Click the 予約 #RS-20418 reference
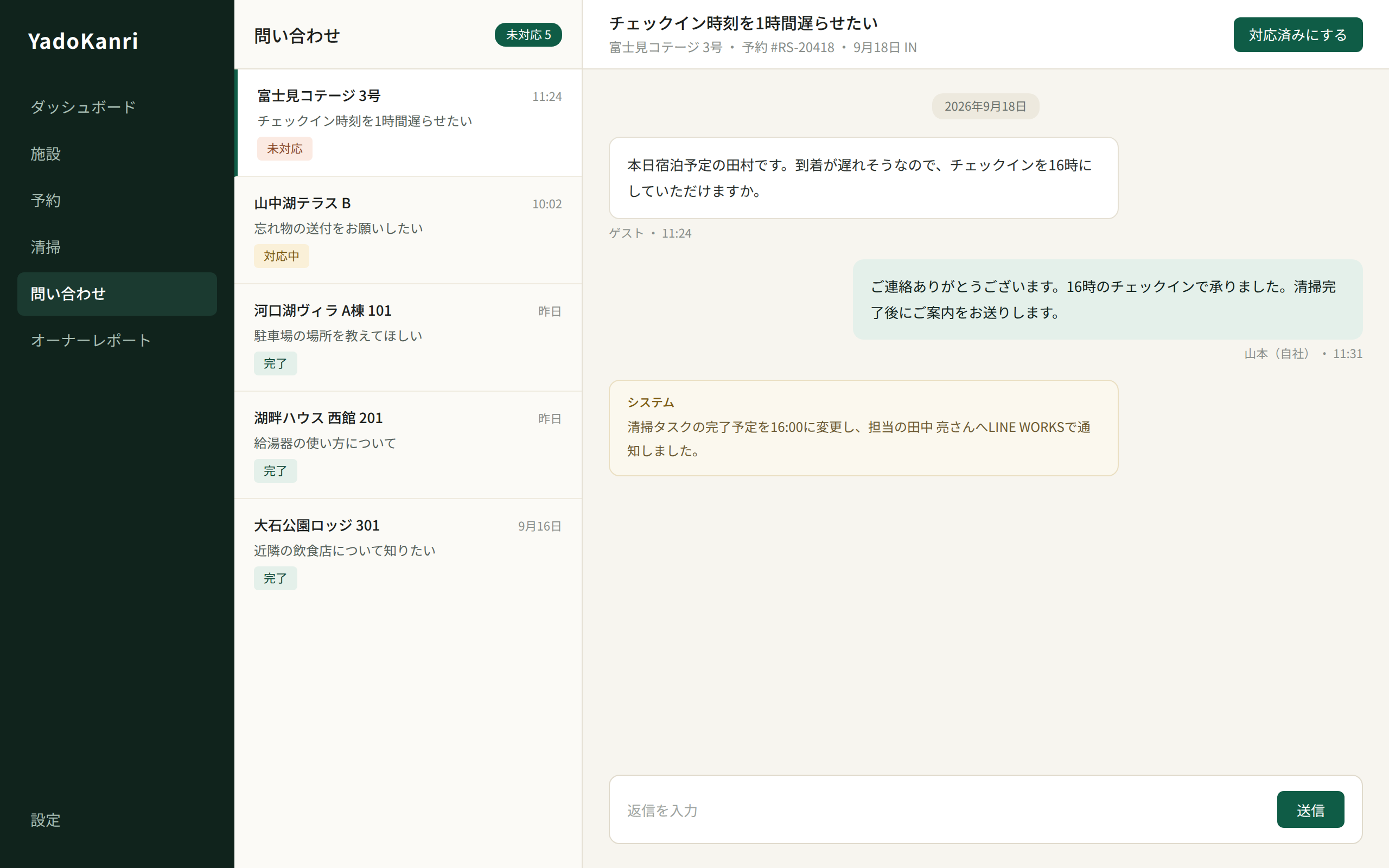 point(788,48)
